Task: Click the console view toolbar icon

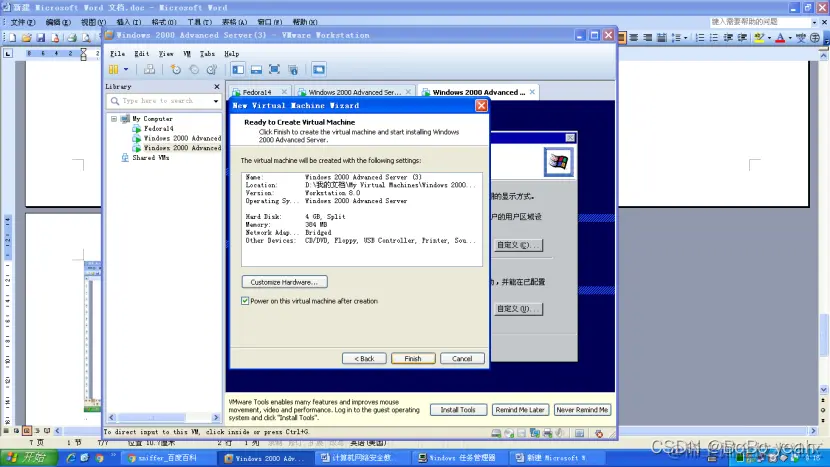Action: [x=319, y=69]
